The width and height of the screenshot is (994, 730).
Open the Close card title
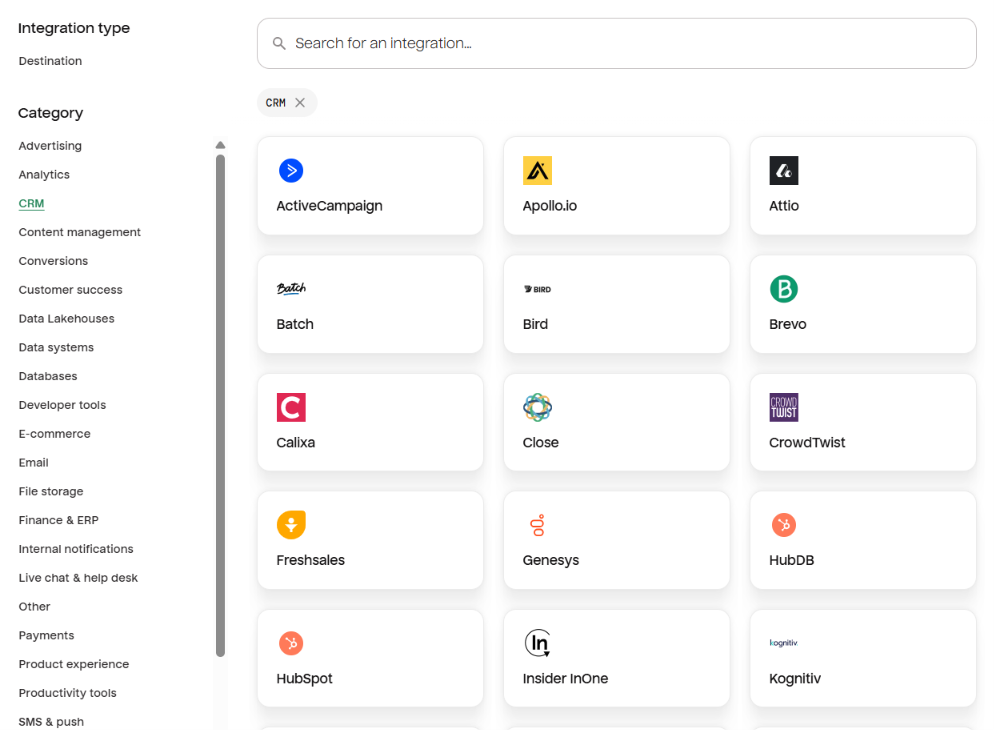(540, 442)
